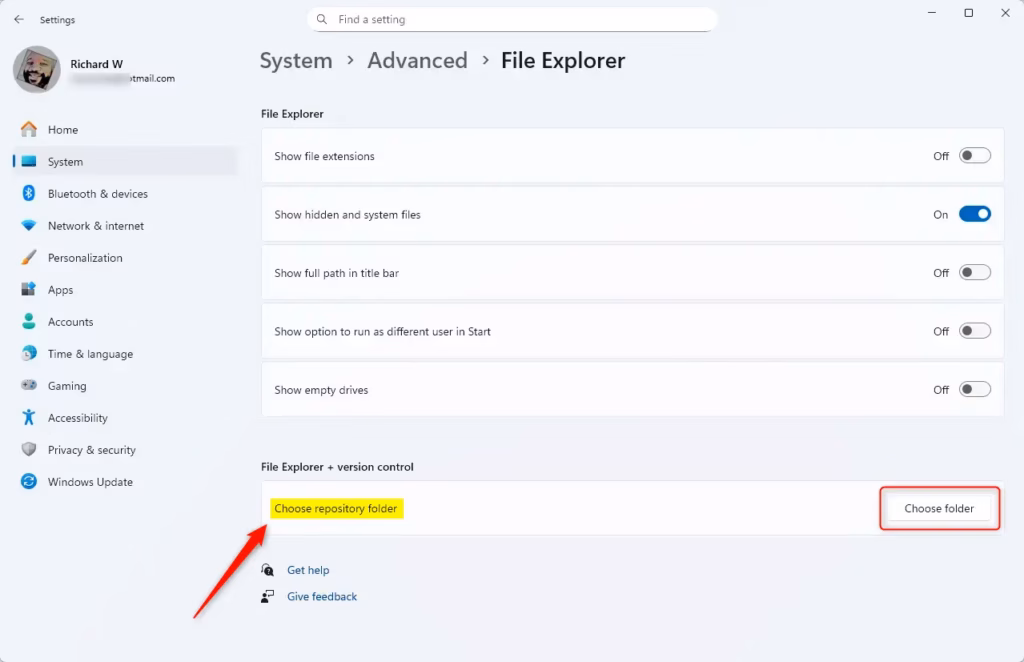Close the Settings window

[1005, 13]
